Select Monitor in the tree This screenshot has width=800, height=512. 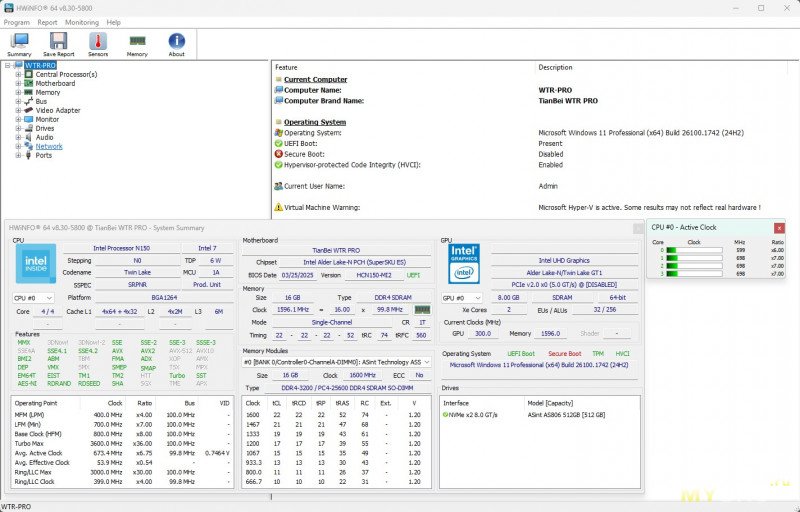(x=47, y=119)
